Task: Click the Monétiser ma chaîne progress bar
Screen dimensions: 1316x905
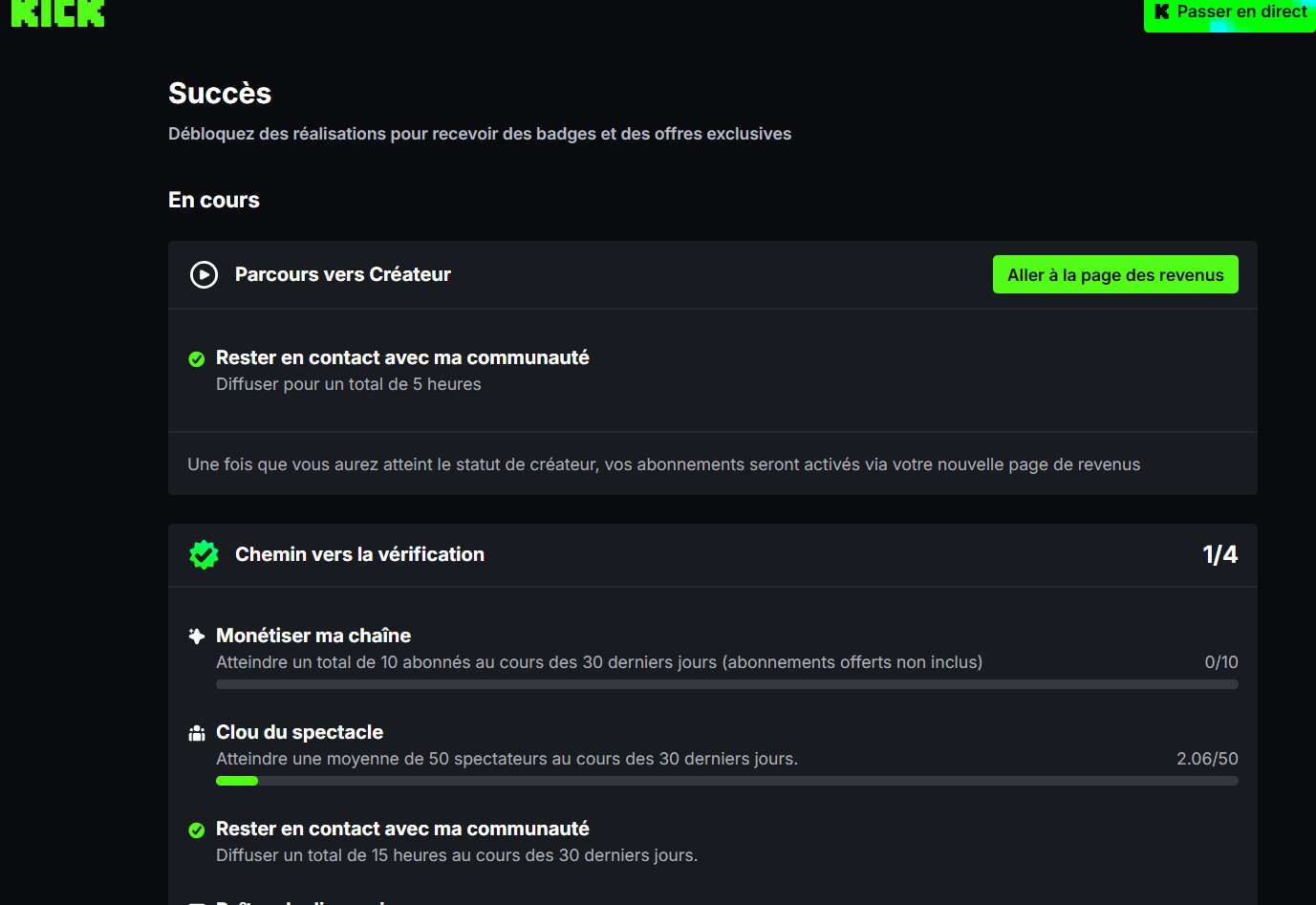Action: coord(727,684)
